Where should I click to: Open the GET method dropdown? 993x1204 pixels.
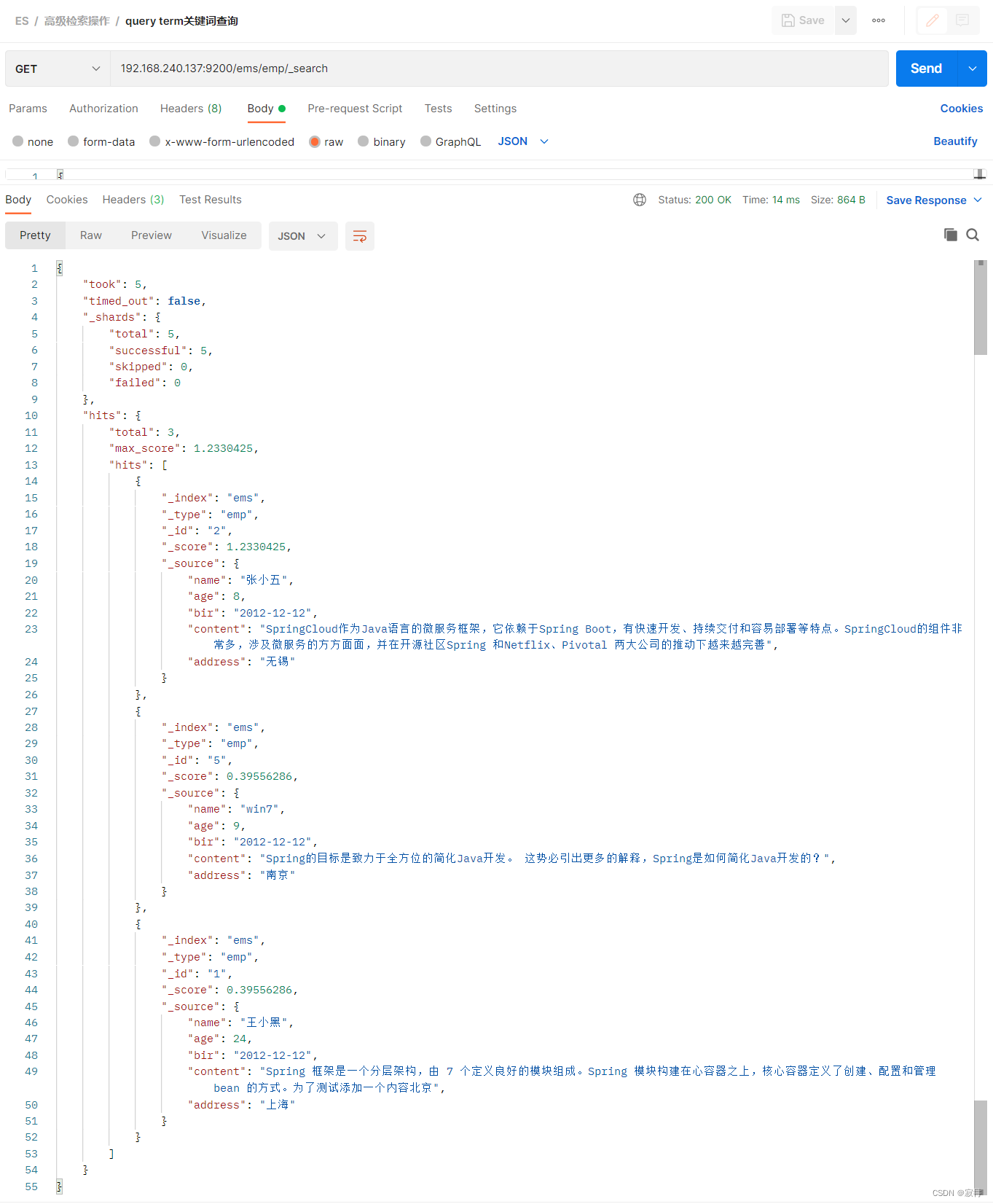pos(58,69)
